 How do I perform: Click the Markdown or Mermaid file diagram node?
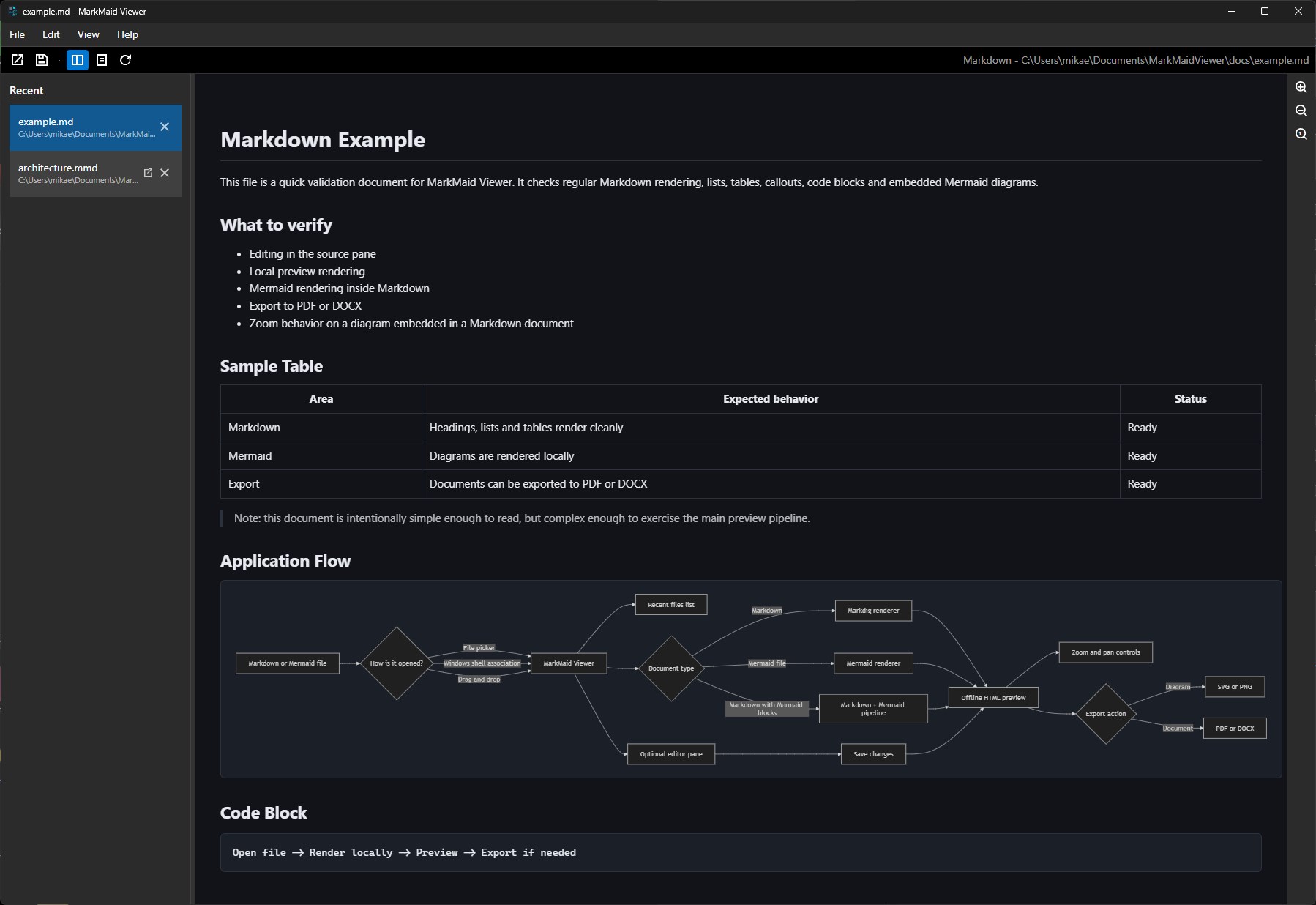pos(288,663)
